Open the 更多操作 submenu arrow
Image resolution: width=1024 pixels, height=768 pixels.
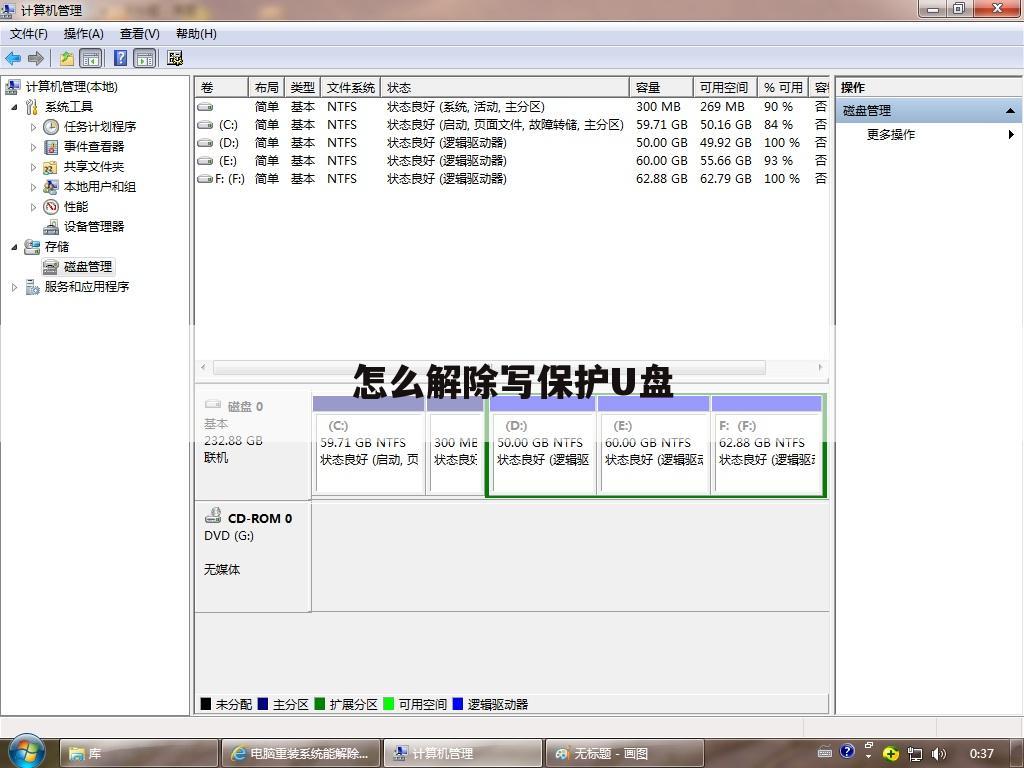point(1011,135)
